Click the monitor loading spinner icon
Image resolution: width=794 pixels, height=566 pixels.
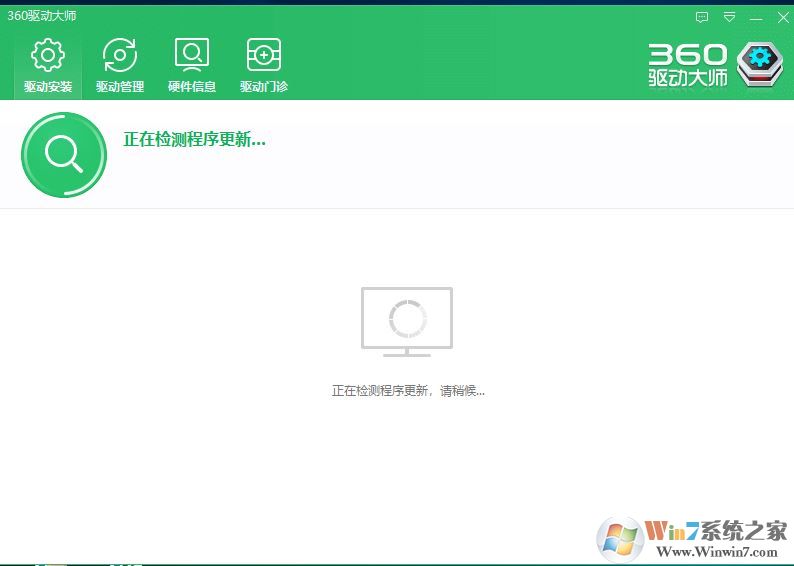pyautogui.click(x=407, y=321)
